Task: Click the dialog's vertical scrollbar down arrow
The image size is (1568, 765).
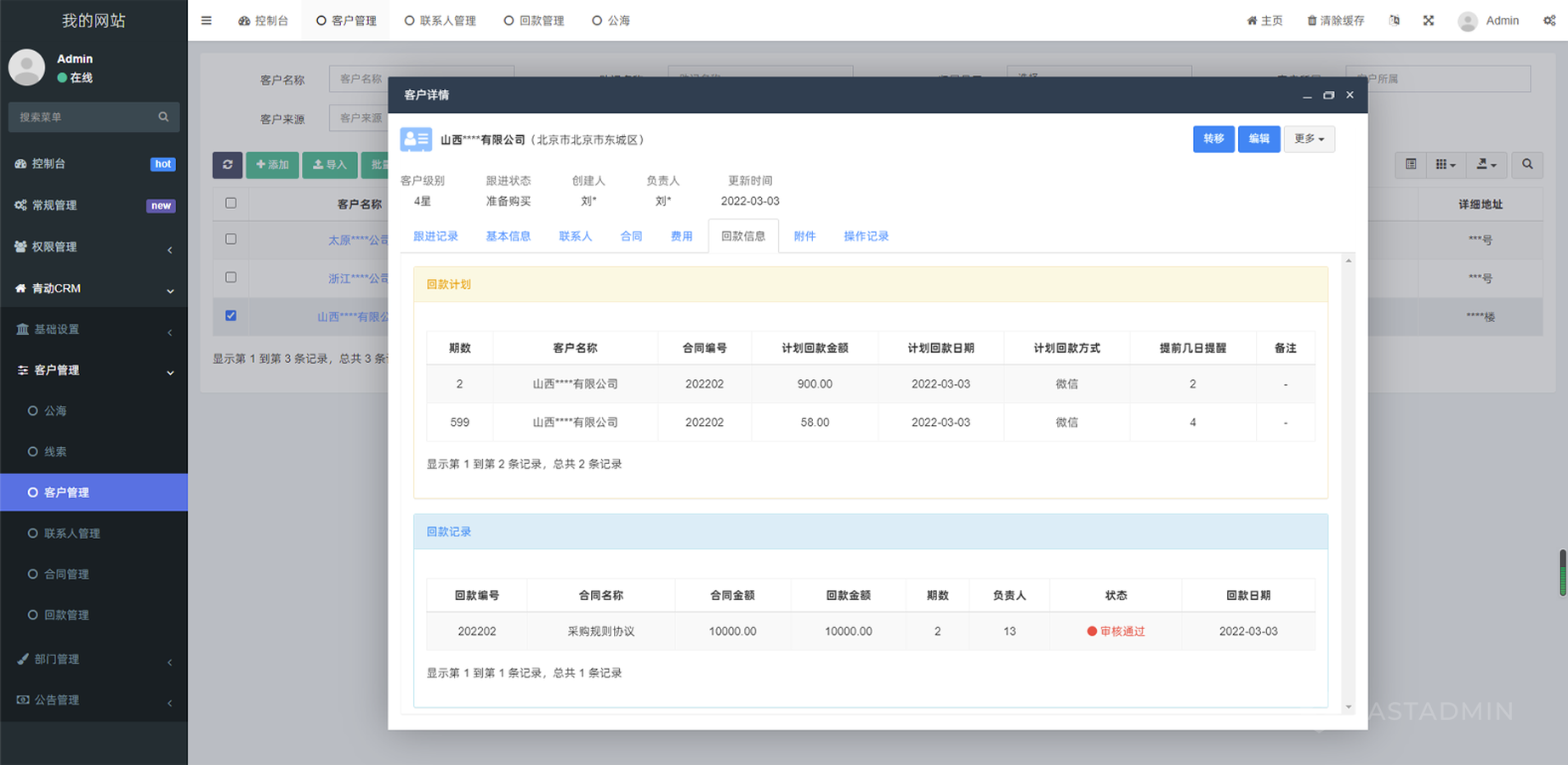Action: [1349, 707]
